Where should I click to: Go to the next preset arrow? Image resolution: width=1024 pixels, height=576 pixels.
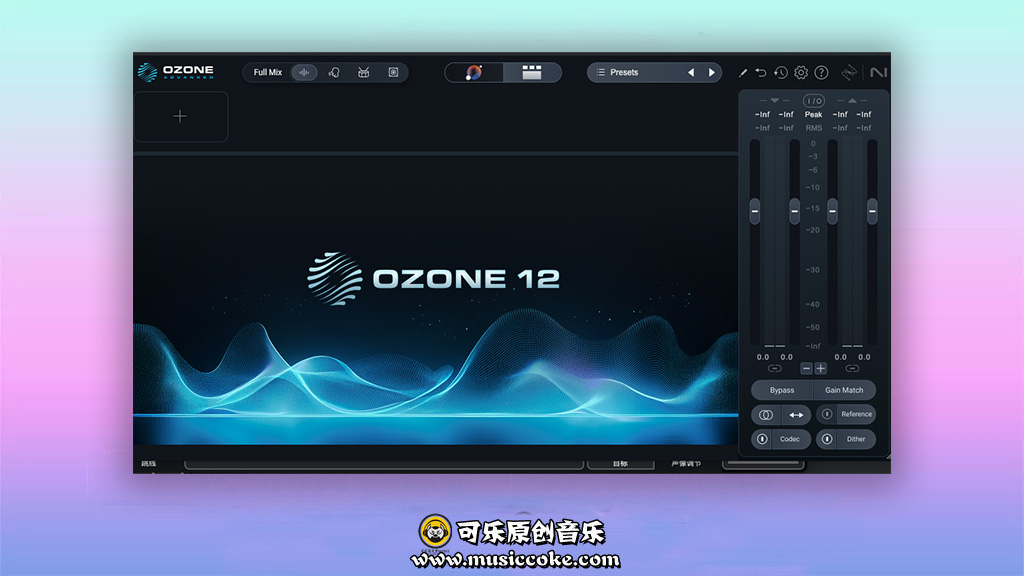712,72
